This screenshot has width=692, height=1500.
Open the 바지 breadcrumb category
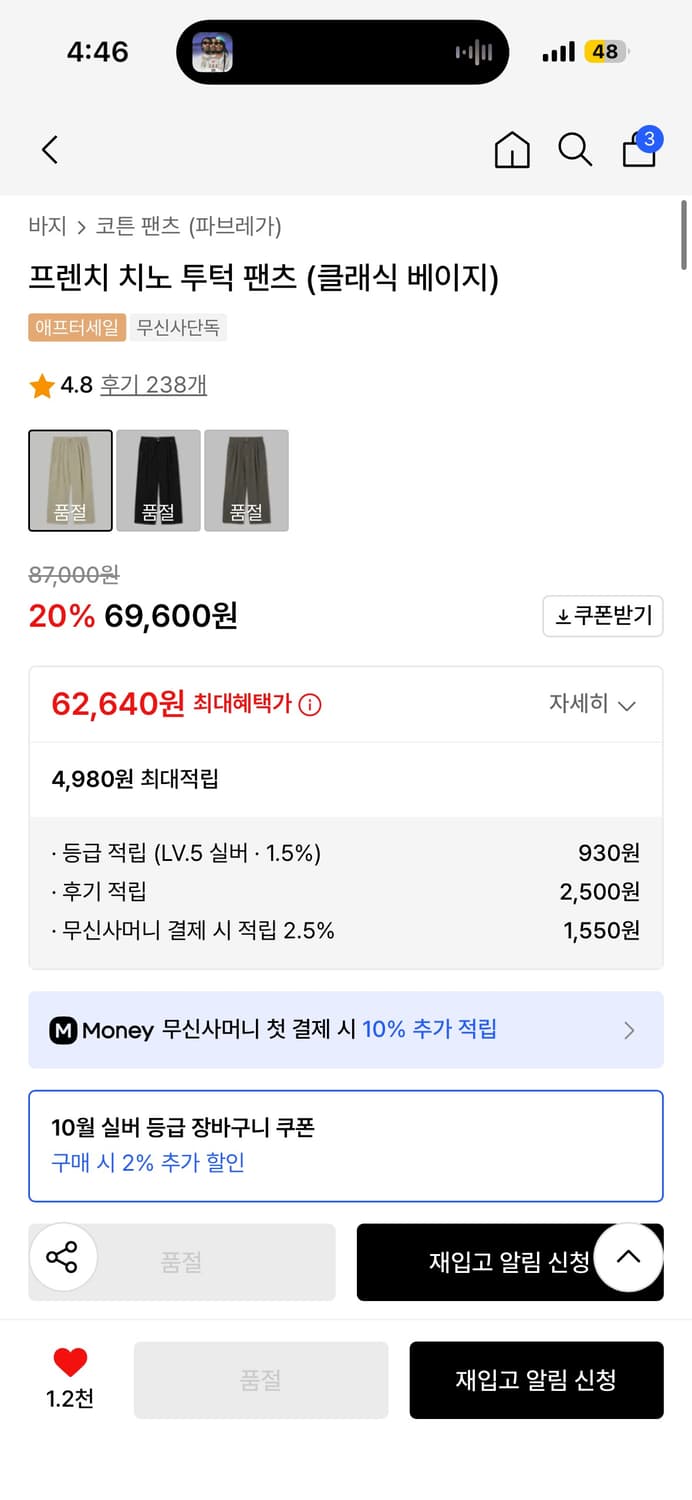click(x=47, y=226)
